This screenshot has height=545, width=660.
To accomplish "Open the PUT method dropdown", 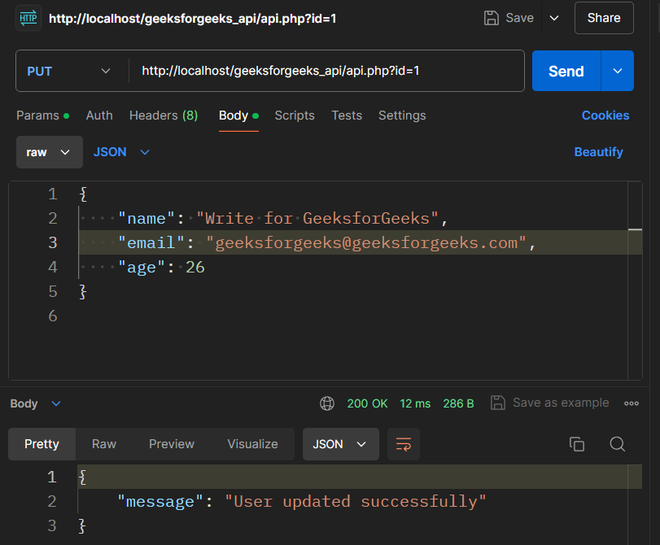I will 69,71.
